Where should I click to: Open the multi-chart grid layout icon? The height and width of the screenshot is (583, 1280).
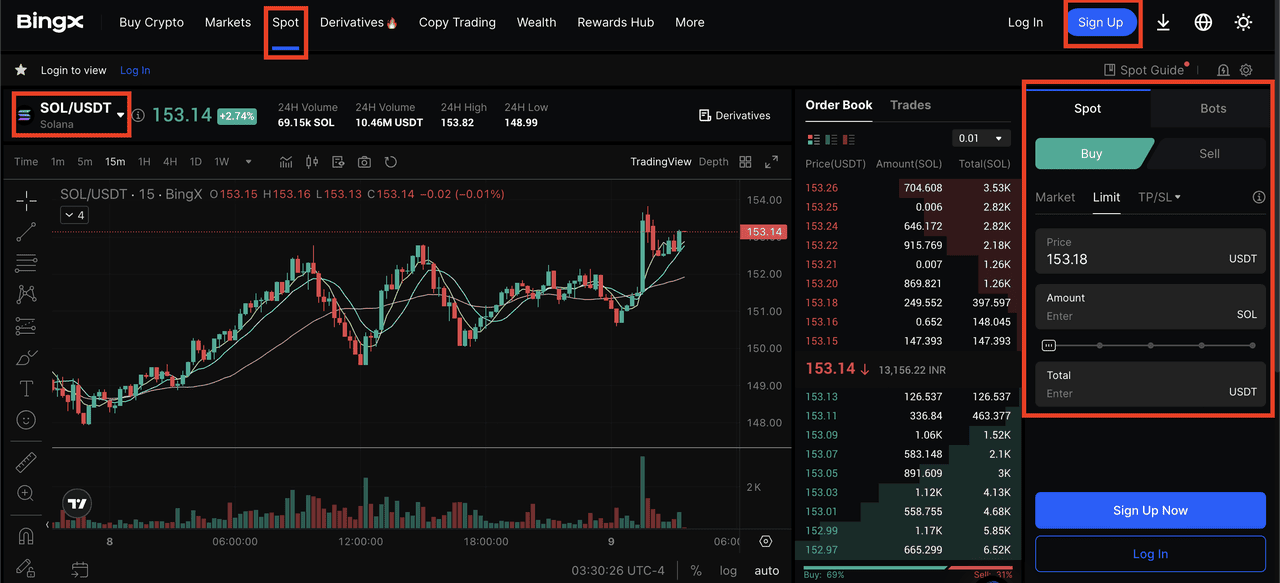pos(745,162)
